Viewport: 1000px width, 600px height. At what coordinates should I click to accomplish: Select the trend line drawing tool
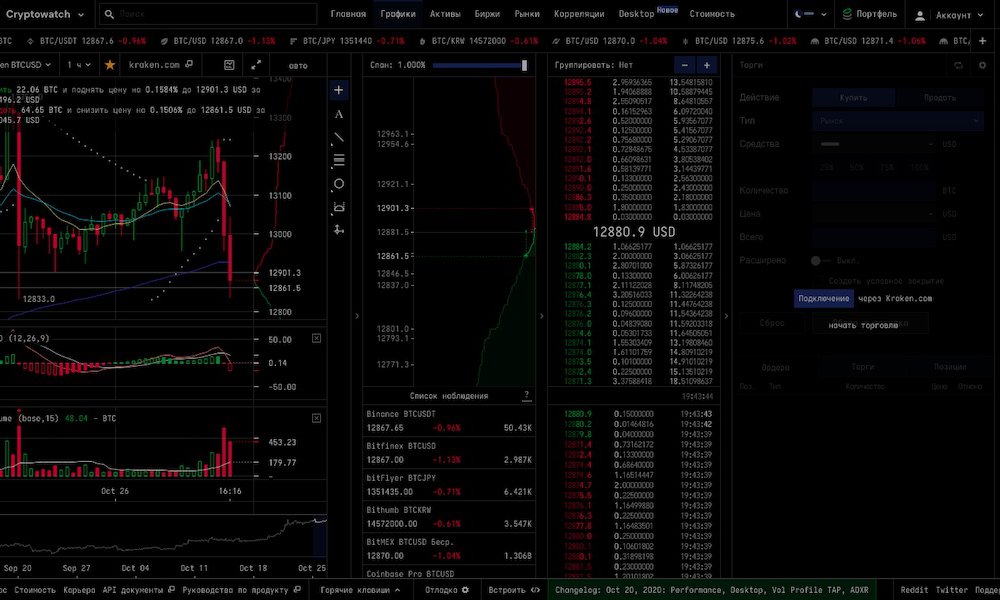pyautogui.click(x=339, y=138)
